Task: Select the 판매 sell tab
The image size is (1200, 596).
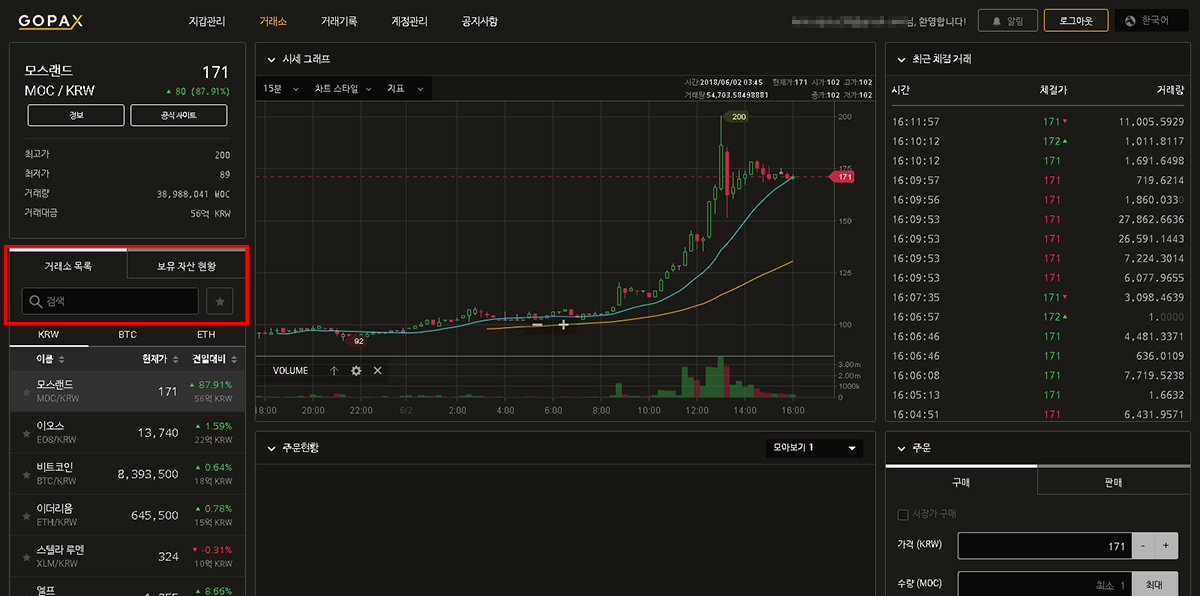Action: click(x=1113, y=482)
